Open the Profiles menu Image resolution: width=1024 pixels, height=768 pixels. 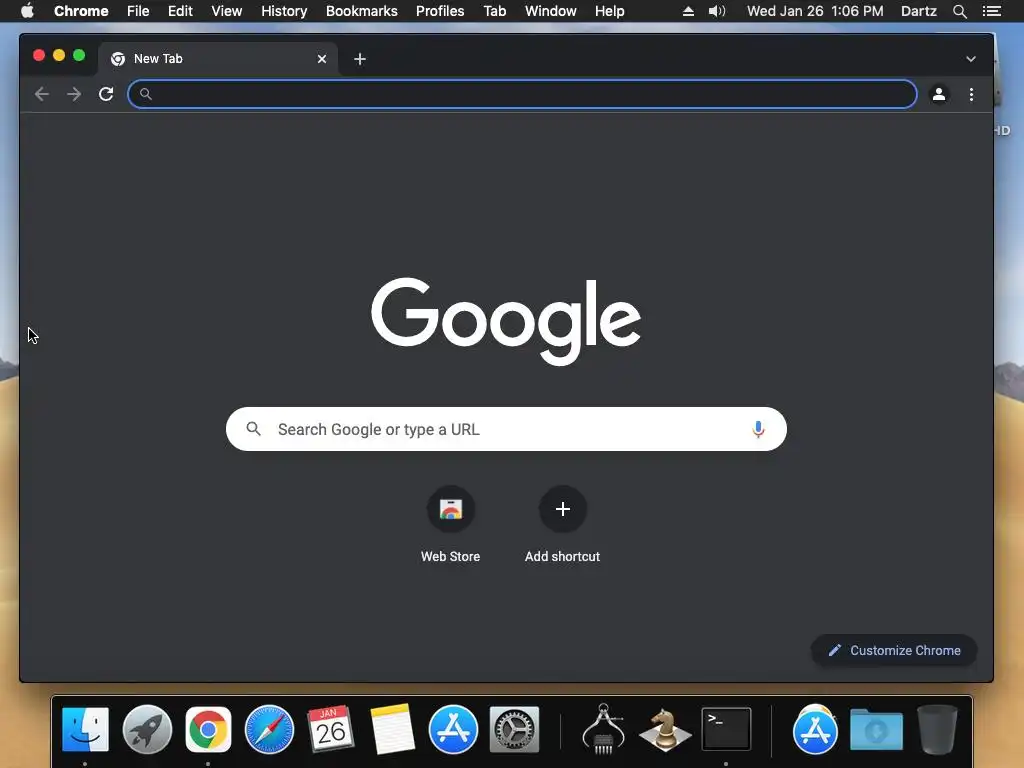click(440, 11)
